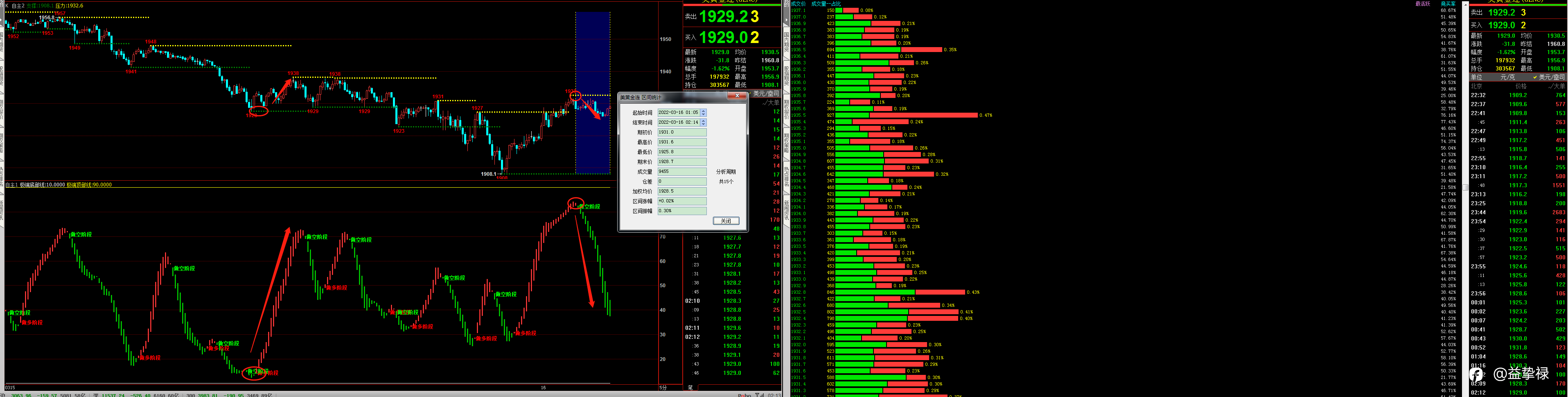Click the 期初价 field showing 1931.0
Viewport: 1568px width, 397px height.
click(682, 132)
